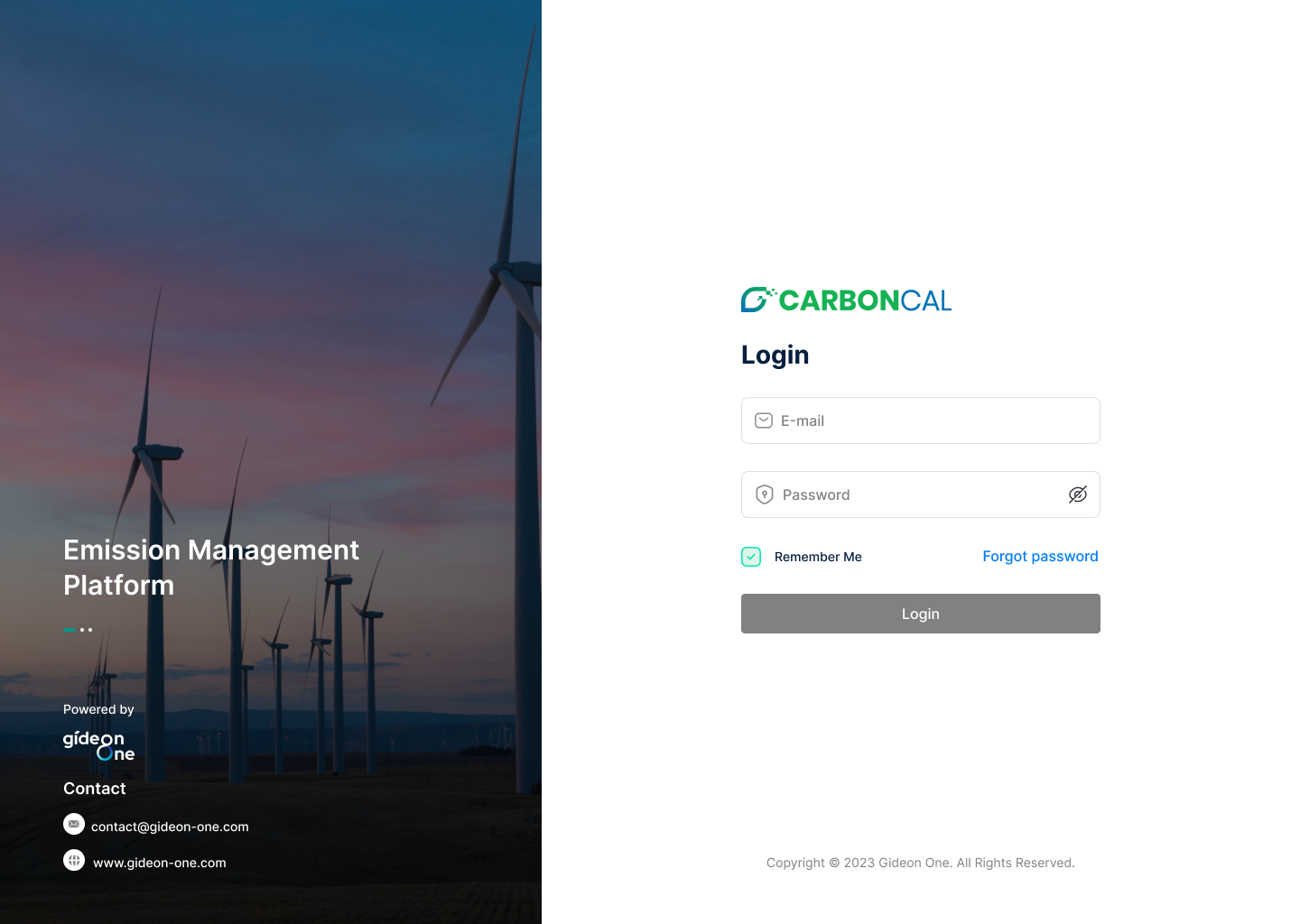
Task: Open the Forgot password link
Action: click(x=1040, y=556)
